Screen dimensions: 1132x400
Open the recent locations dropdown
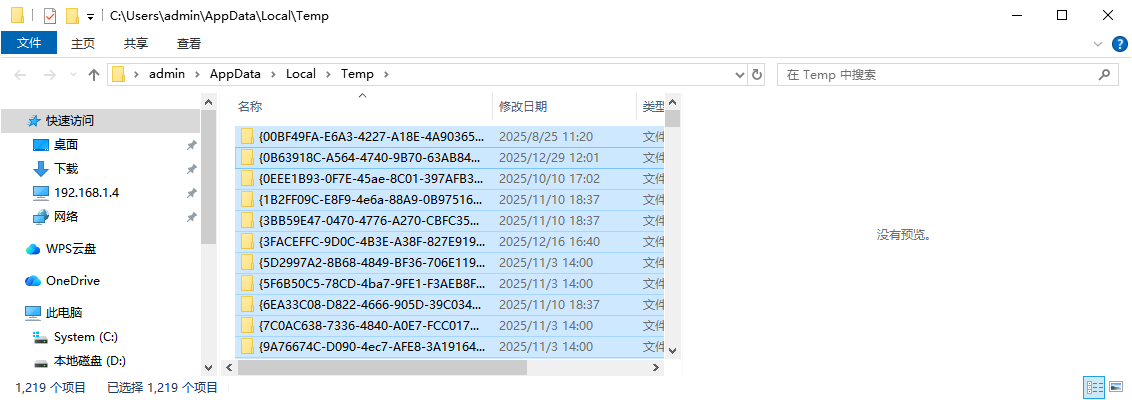[73, 74]
